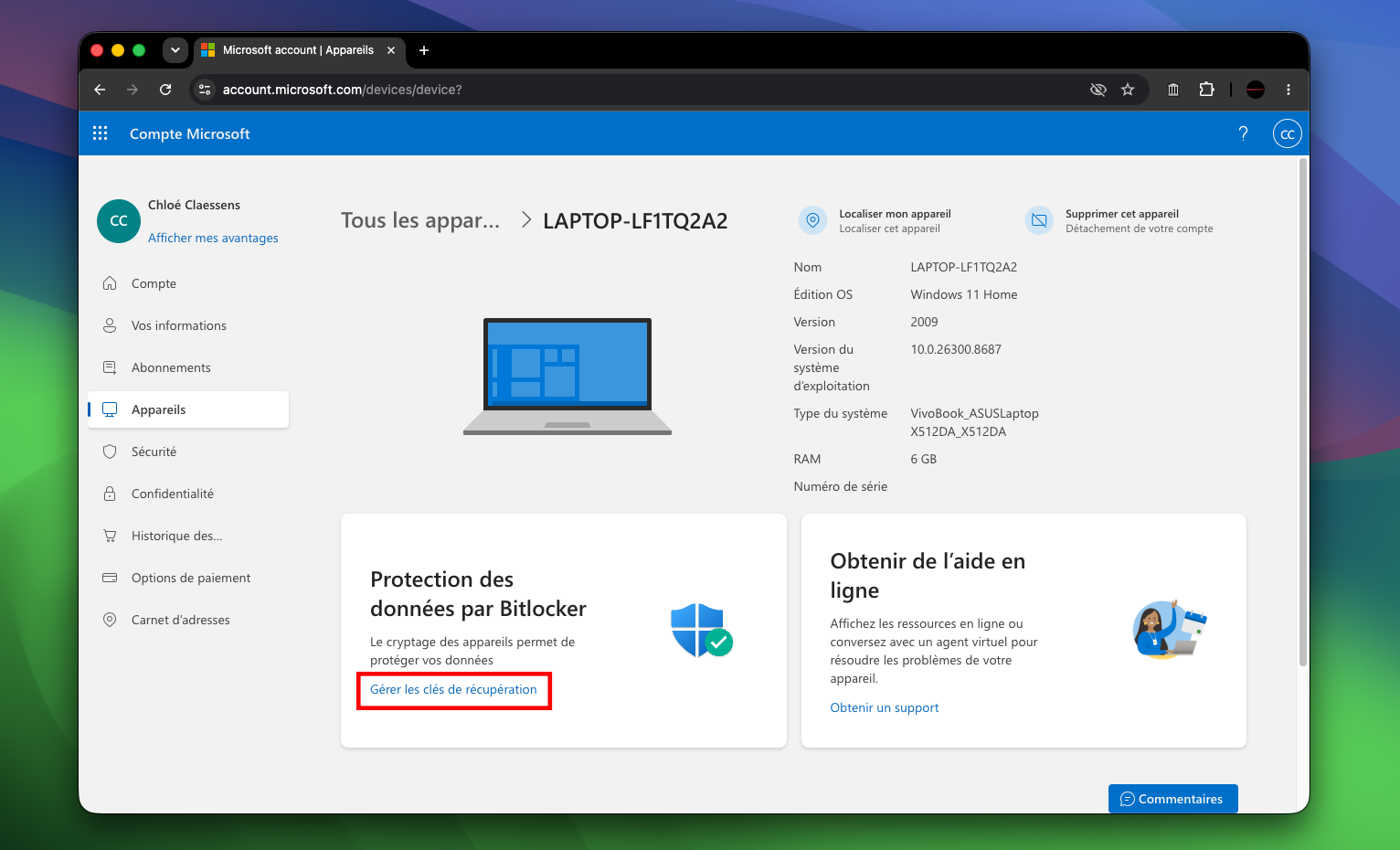Click the Afficher mes avantages link
Image resolution: width=1400 pixels, height=850 pixels.
213,238
